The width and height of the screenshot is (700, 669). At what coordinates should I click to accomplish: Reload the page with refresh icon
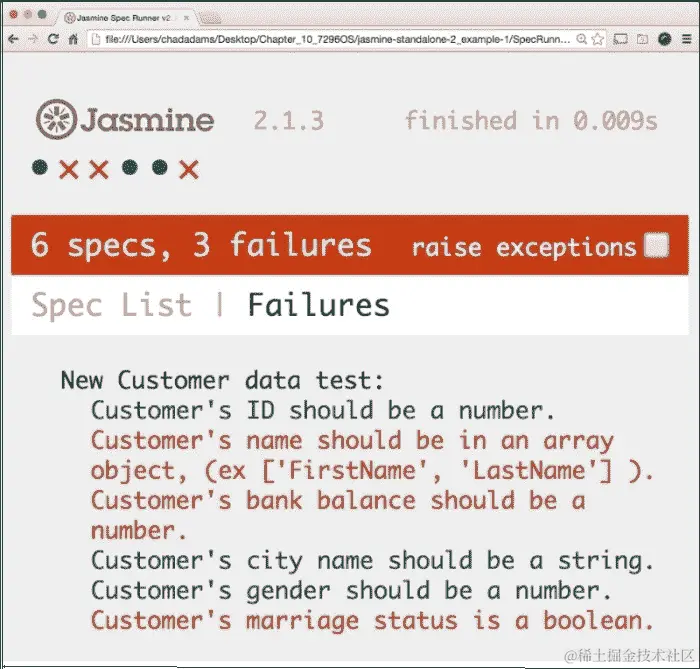(x=53, y=39)
